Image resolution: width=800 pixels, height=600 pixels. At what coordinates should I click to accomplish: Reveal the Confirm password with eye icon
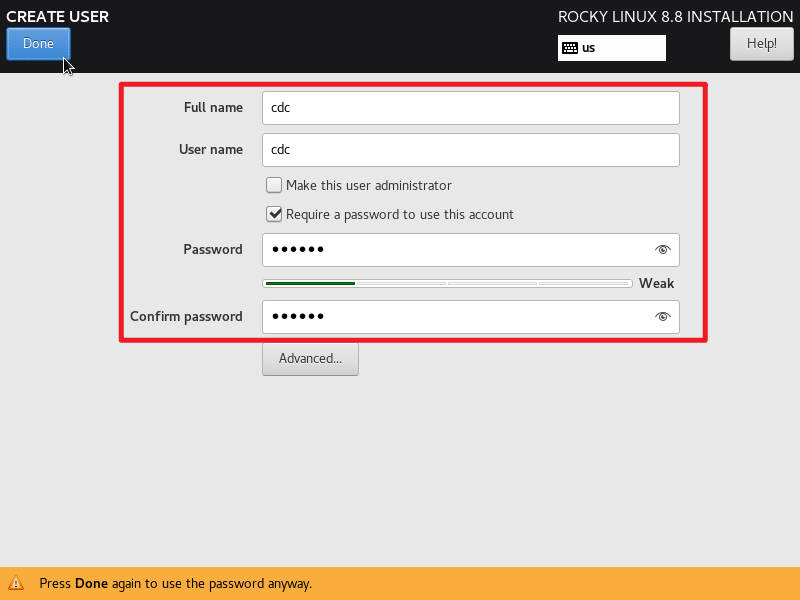[x=662, y=316]
